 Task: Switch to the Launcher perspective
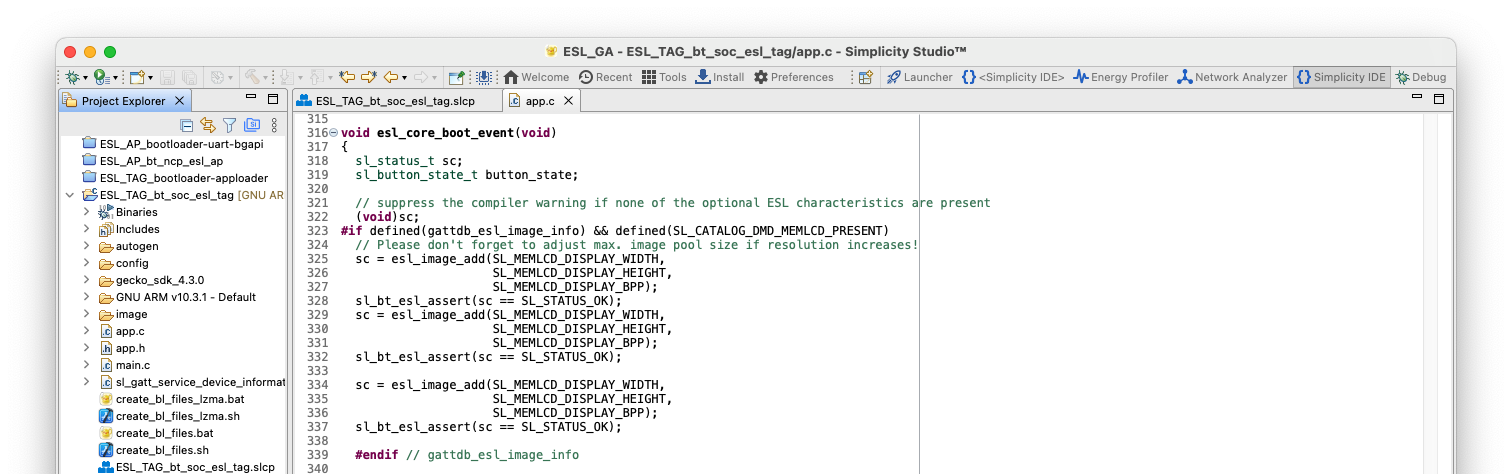(919, 77)
